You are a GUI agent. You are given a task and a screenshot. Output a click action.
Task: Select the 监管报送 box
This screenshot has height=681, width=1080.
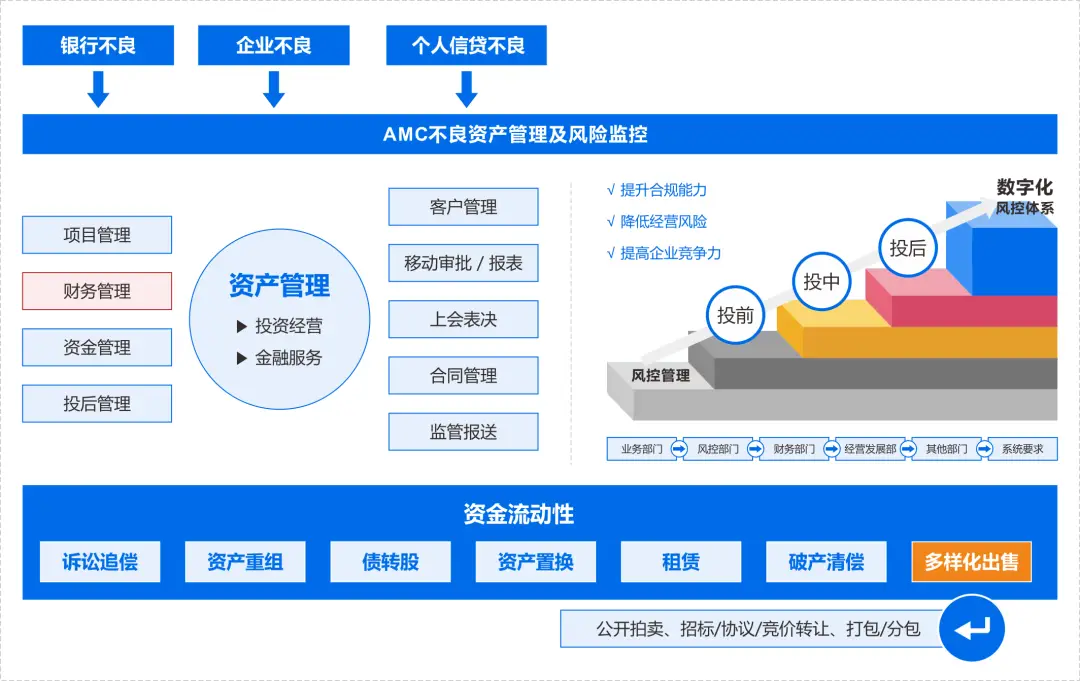(463, 432)
